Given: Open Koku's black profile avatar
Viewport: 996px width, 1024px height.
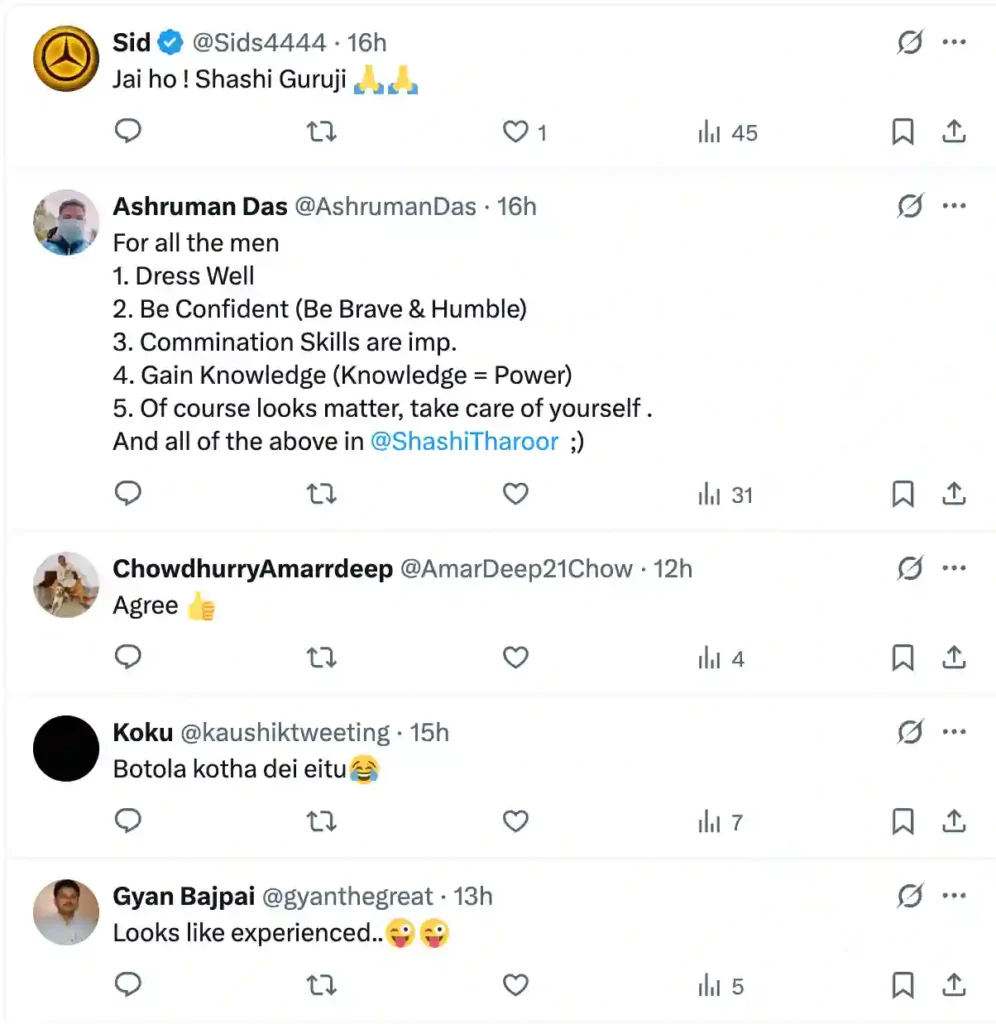Looking at the screenshot, I should 66,748.
